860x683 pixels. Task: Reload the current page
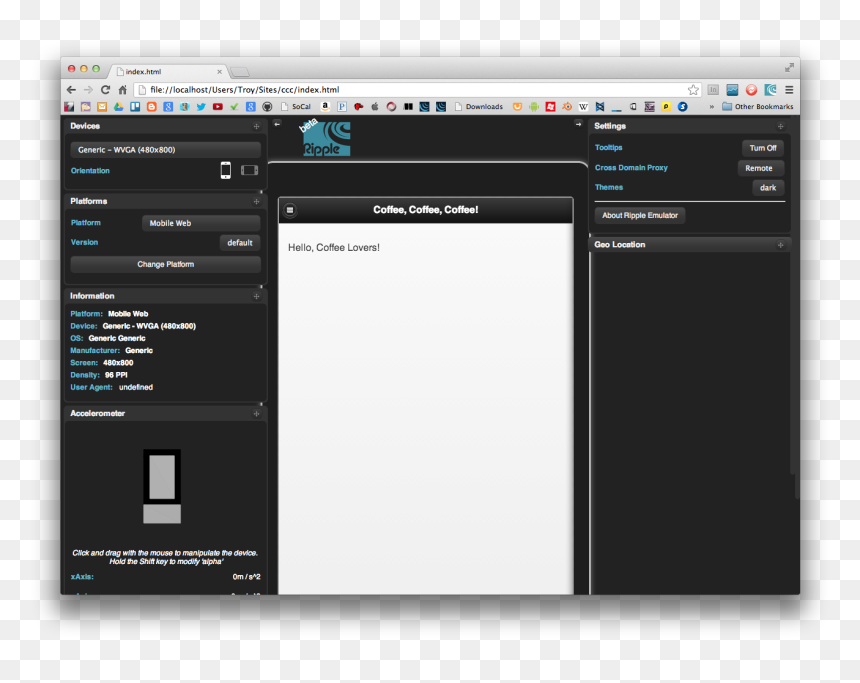pyautogui.click(x=105, y=89)
